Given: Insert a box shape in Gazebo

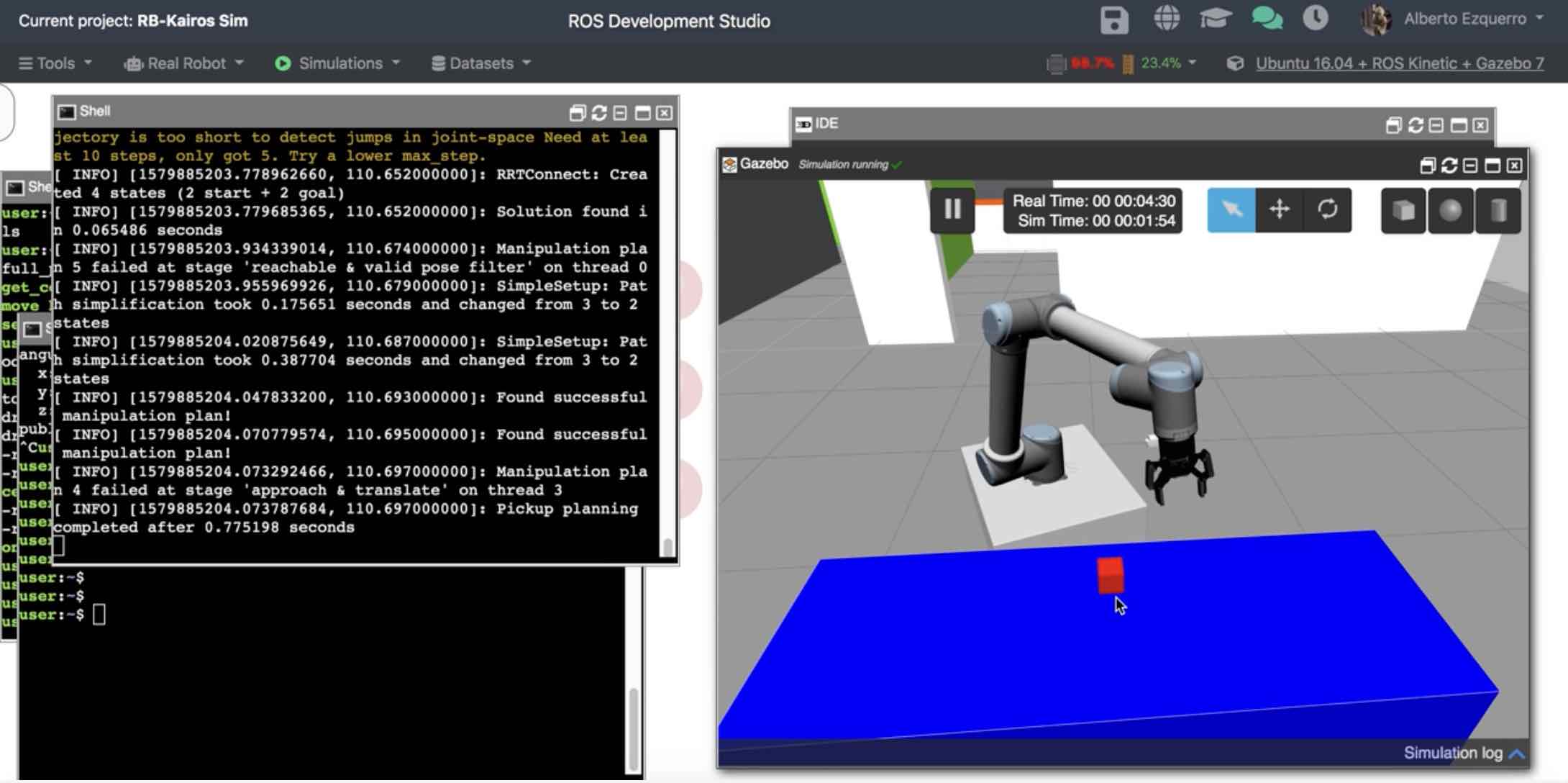Looking at the screenshot, I should click(x=1403, y=210).
